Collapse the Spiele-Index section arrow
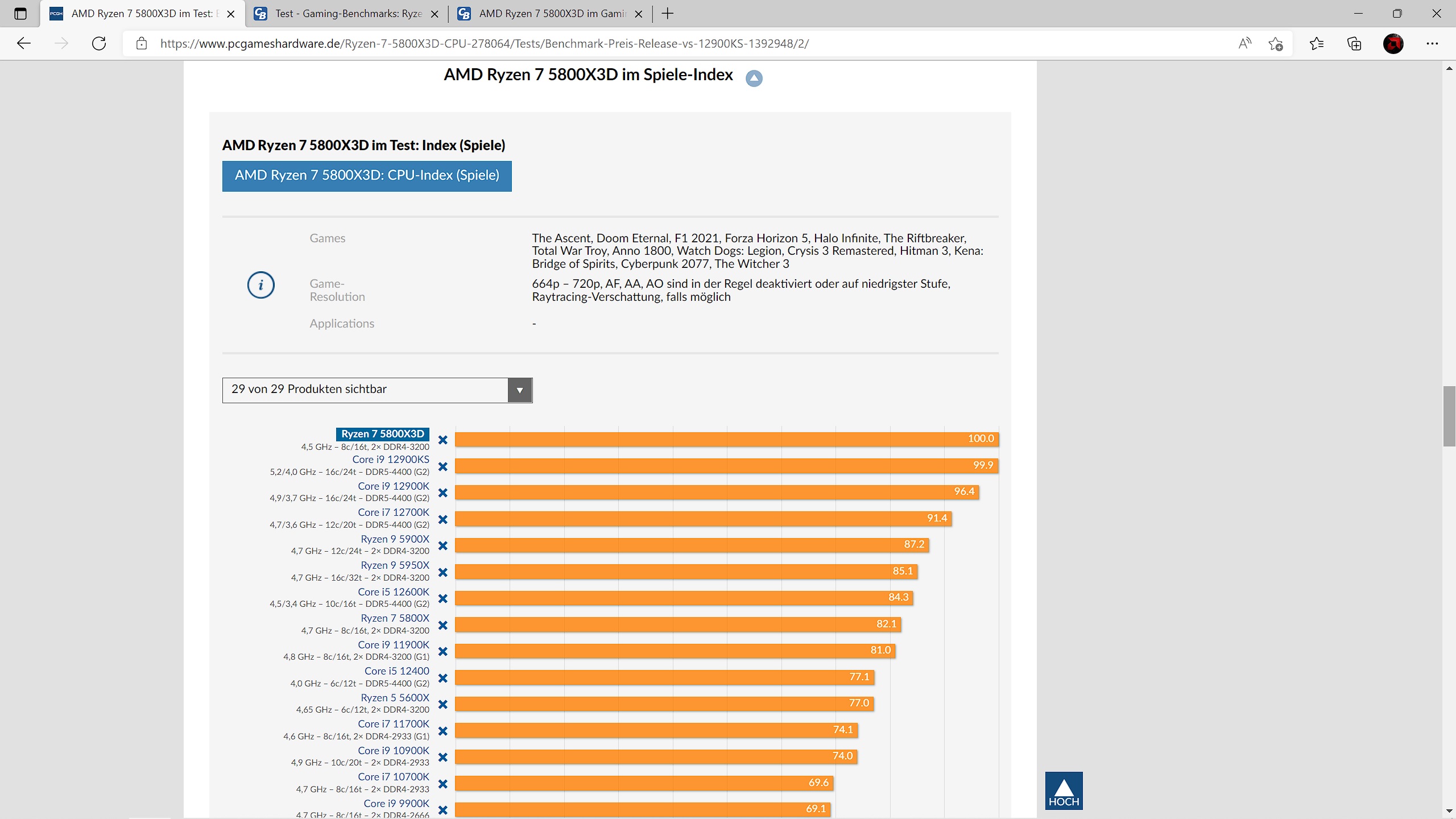 tap(754, 78)
